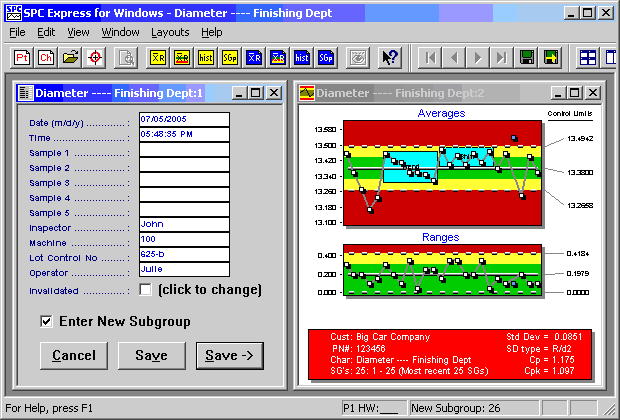620x420 pixels.
Task: Click the Sample 1 input field
Action: click(184, 151)
